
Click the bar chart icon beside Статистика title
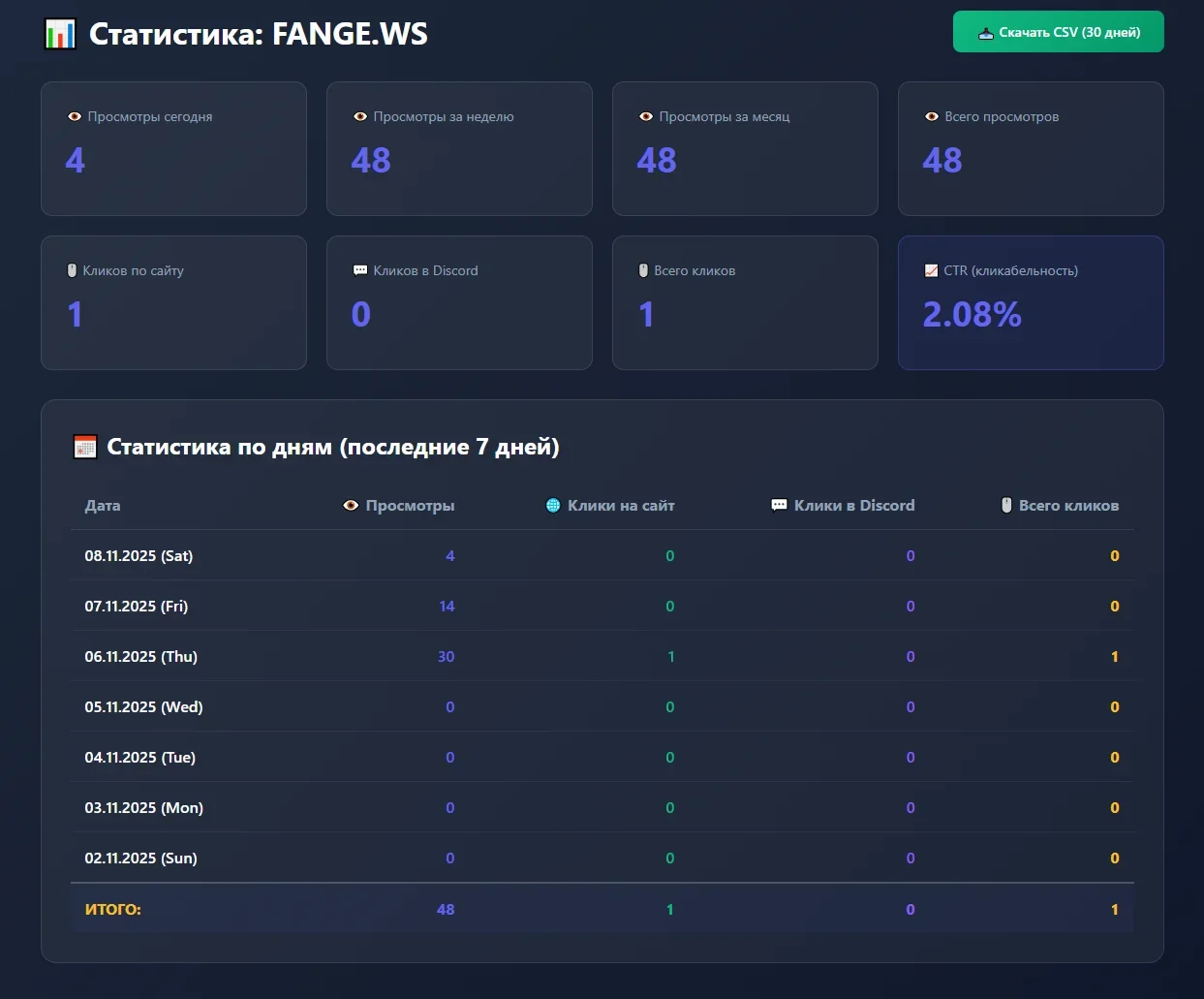coord(60,34)
